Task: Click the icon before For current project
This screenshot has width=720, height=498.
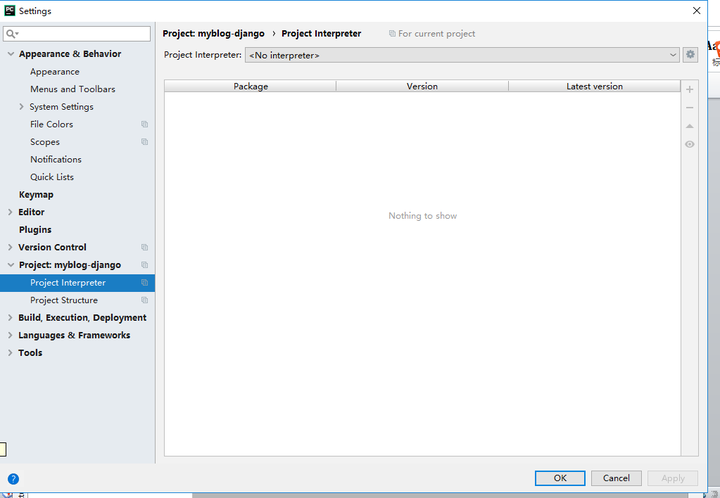Action: coord(392,34)
